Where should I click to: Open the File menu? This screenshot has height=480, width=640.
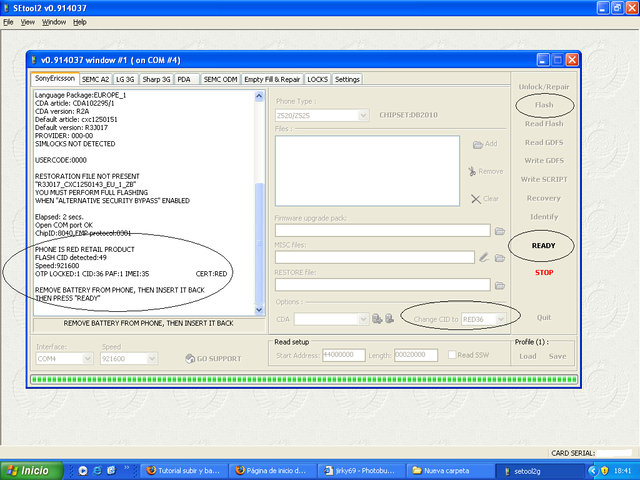pyautogui.click(x=8, y=22)
